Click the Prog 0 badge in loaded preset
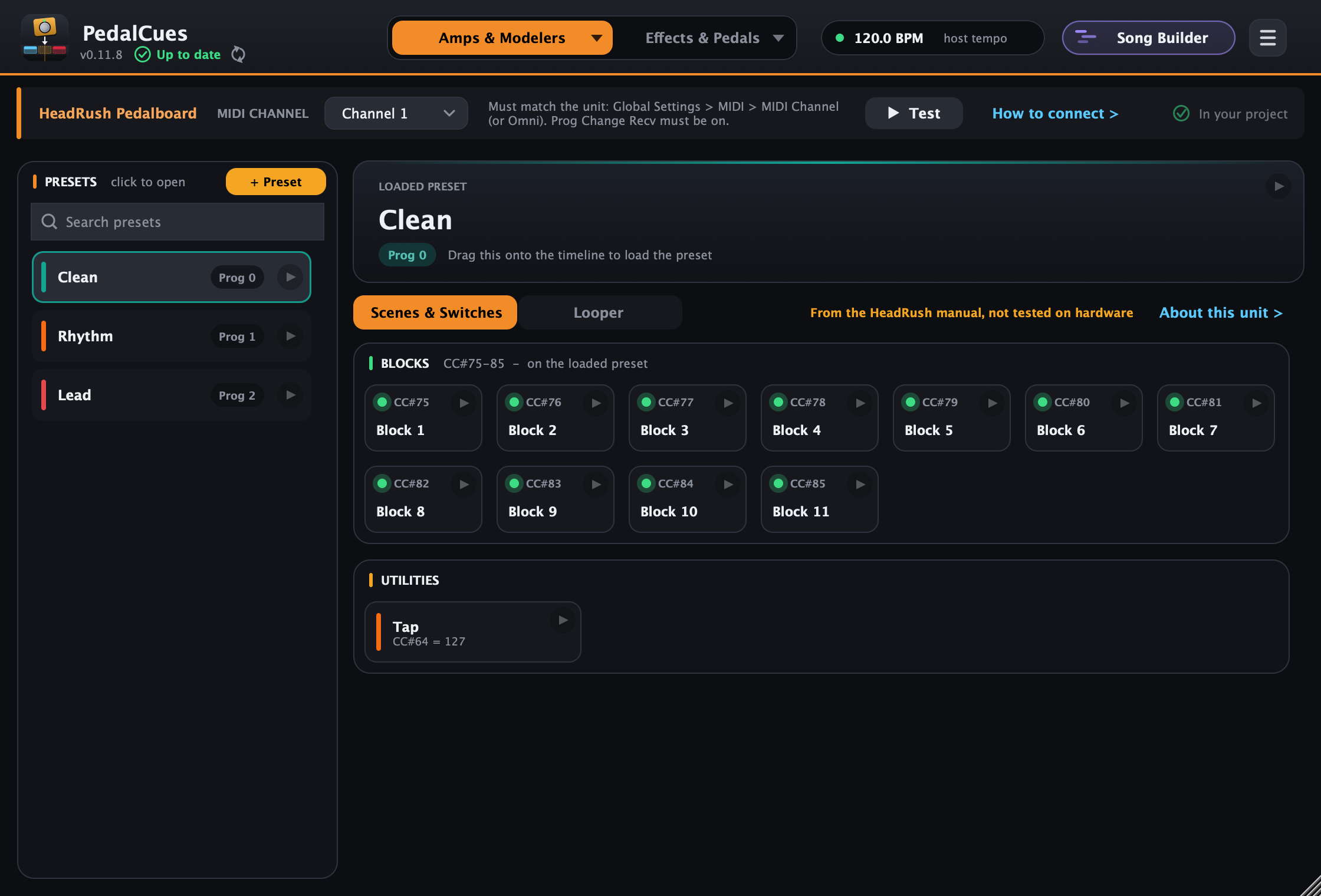The width and height of the screenshot is (1321, 896). (407, 255)
